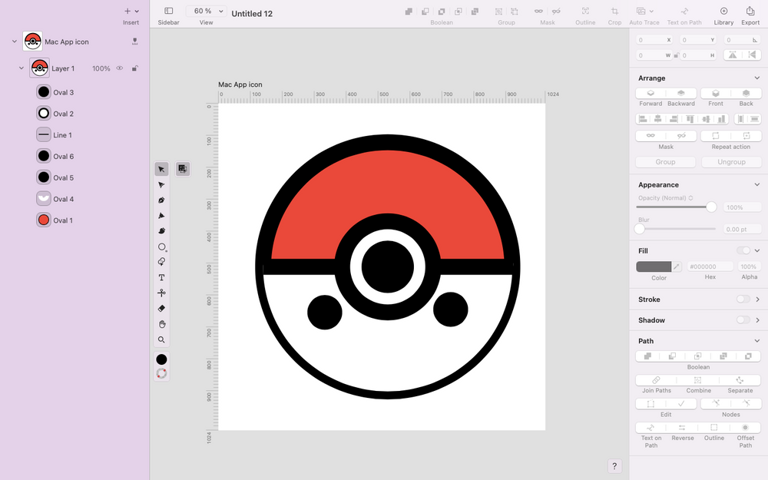The width and height of the screenshot is (768, 480).
Task: Click the Text on Path toolbar icon
Action: (684, 11)
